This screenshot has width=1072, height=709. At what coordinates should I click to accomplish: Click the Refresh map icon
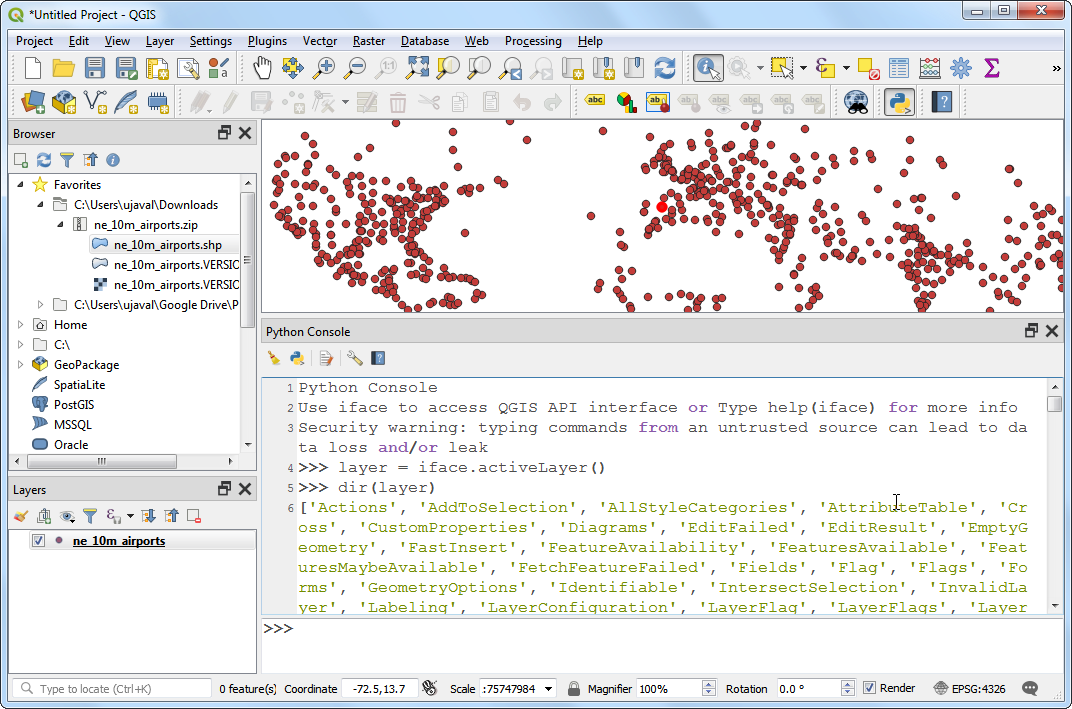click(664, 68)
